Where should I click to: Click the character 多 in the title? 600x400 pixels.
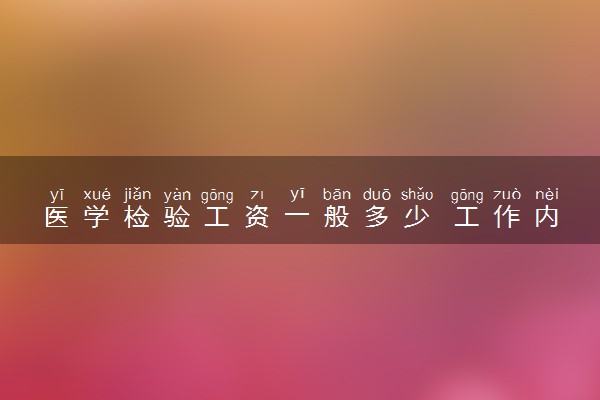click(x=377, y=217)
